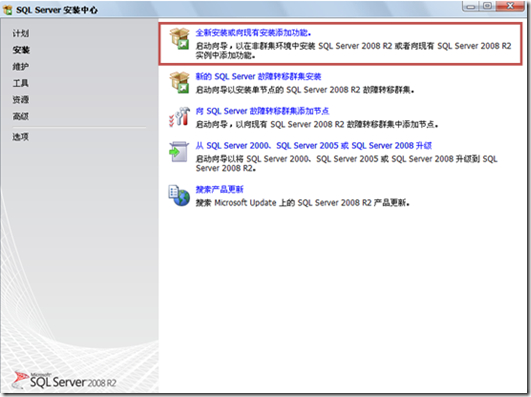Click description text about adding node to existing cluster

tap(317, 125)
